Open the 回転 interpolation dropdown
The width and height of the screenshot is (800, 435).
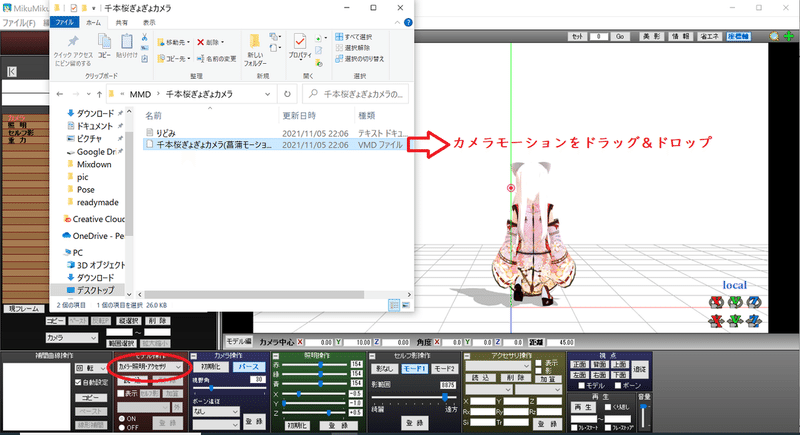(91, 368)
